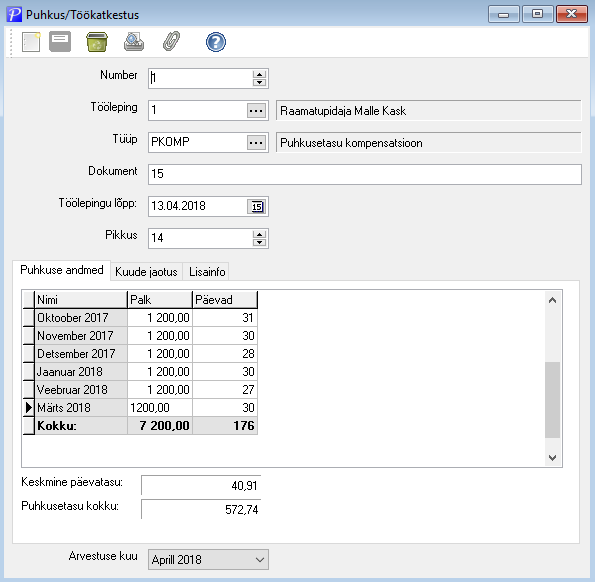The height and width of the screenshot is (582, 595).
Task: Click the new document toolbar icon
Action: (31, 42)
